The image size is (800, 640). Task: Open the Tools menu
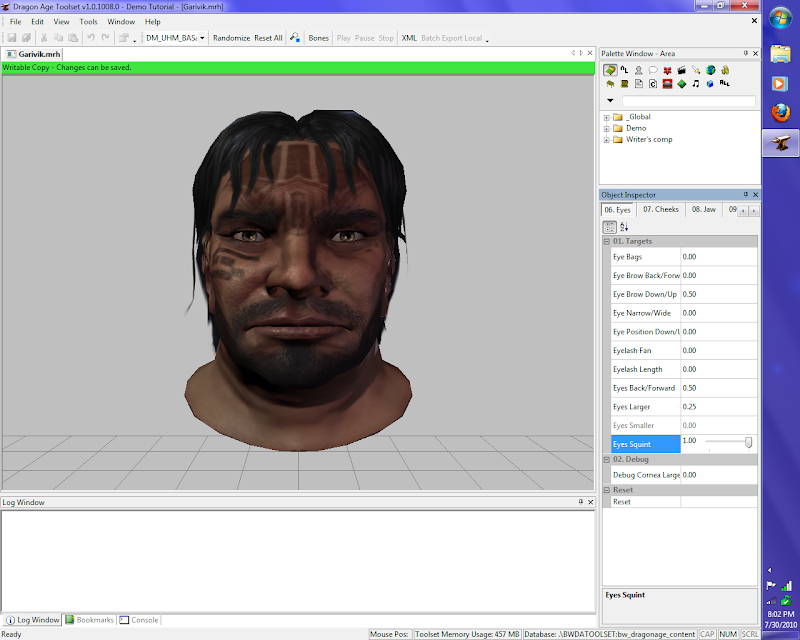coord(89,21)
